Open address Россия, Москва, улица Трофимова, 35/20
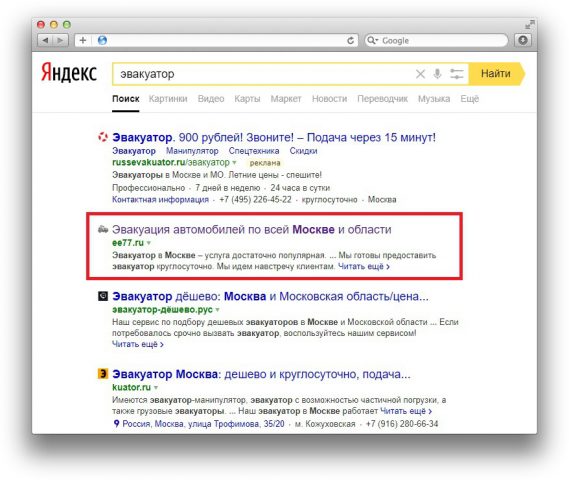This screenshot has height=480, width=569. coord(203,424)
